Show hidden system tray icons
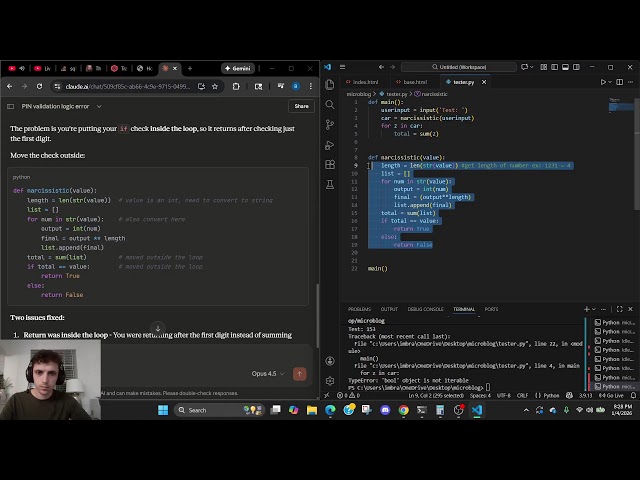 526,410
